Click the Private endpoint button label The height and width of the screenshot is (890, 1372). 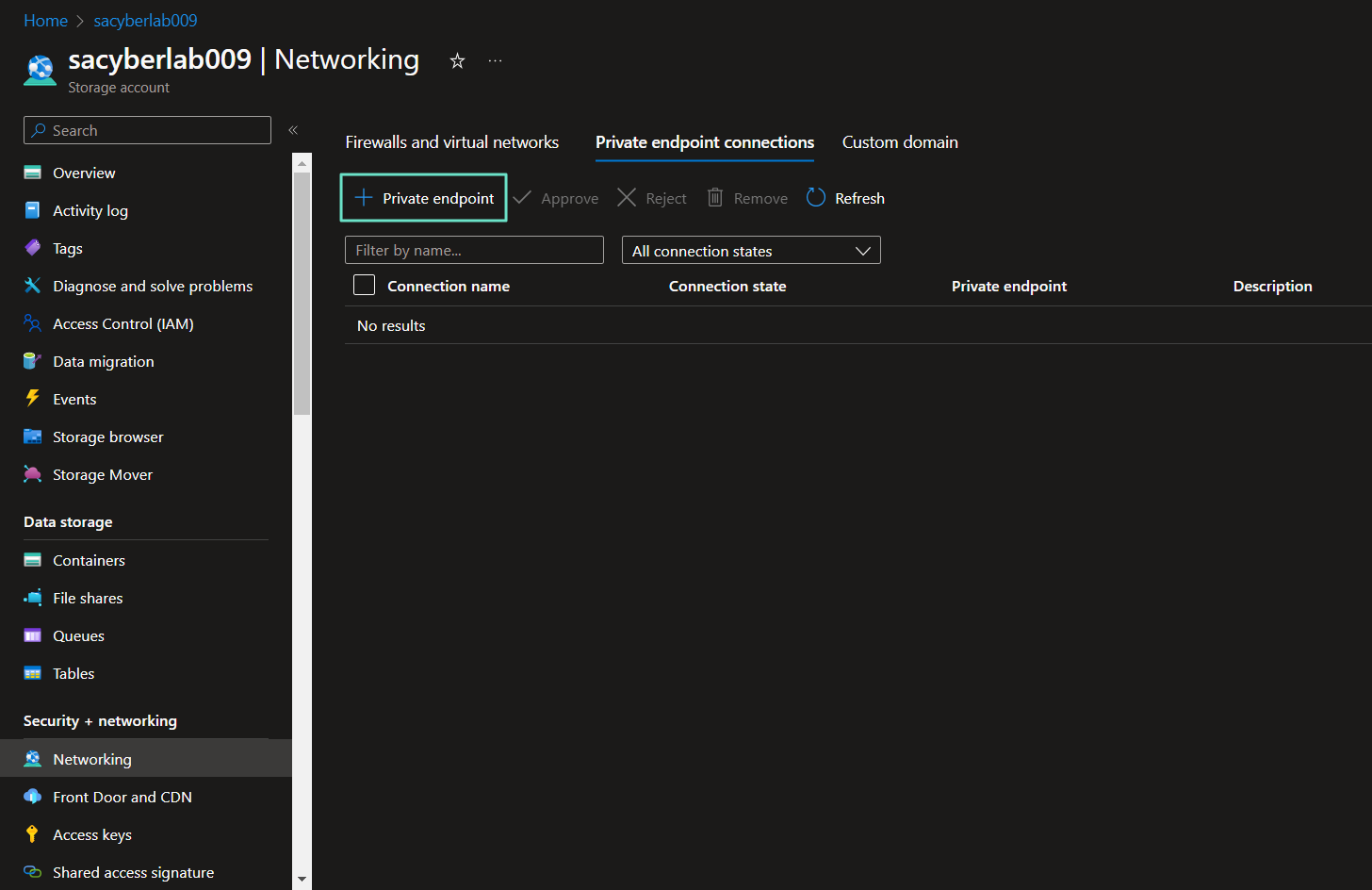tap(438, 198)
